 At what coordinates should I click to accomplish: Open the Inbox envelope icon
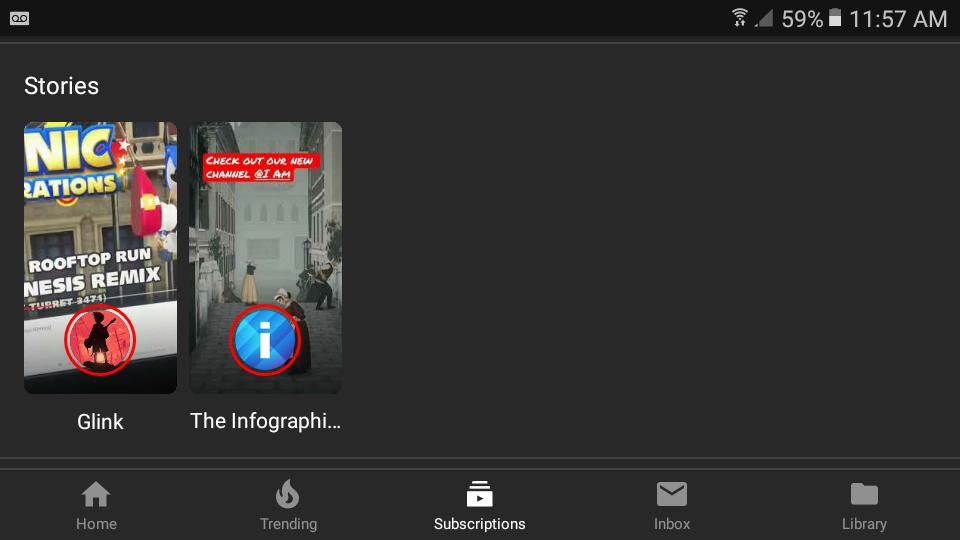(672, 494)
